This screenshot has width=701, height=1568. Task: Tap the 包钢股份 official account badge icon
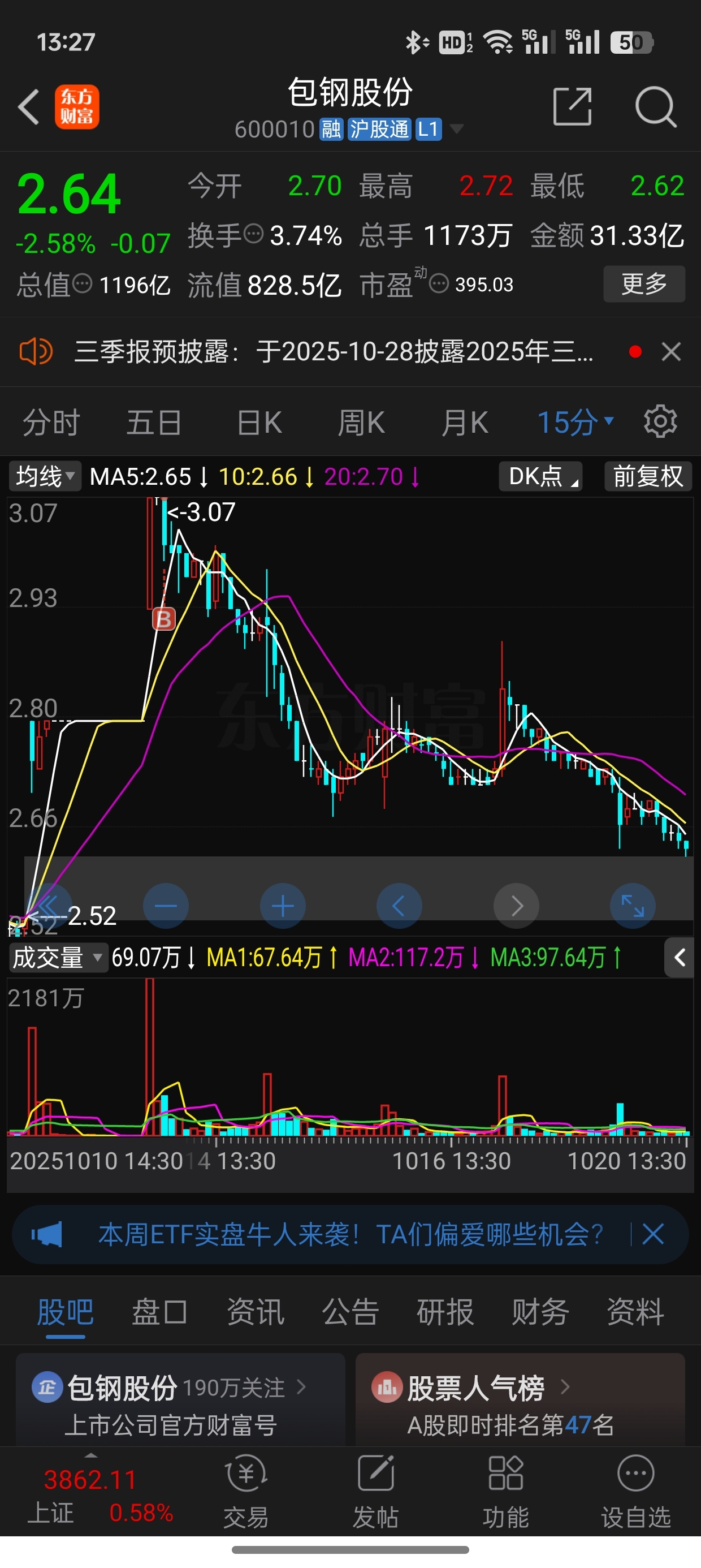click(47, 1388)
